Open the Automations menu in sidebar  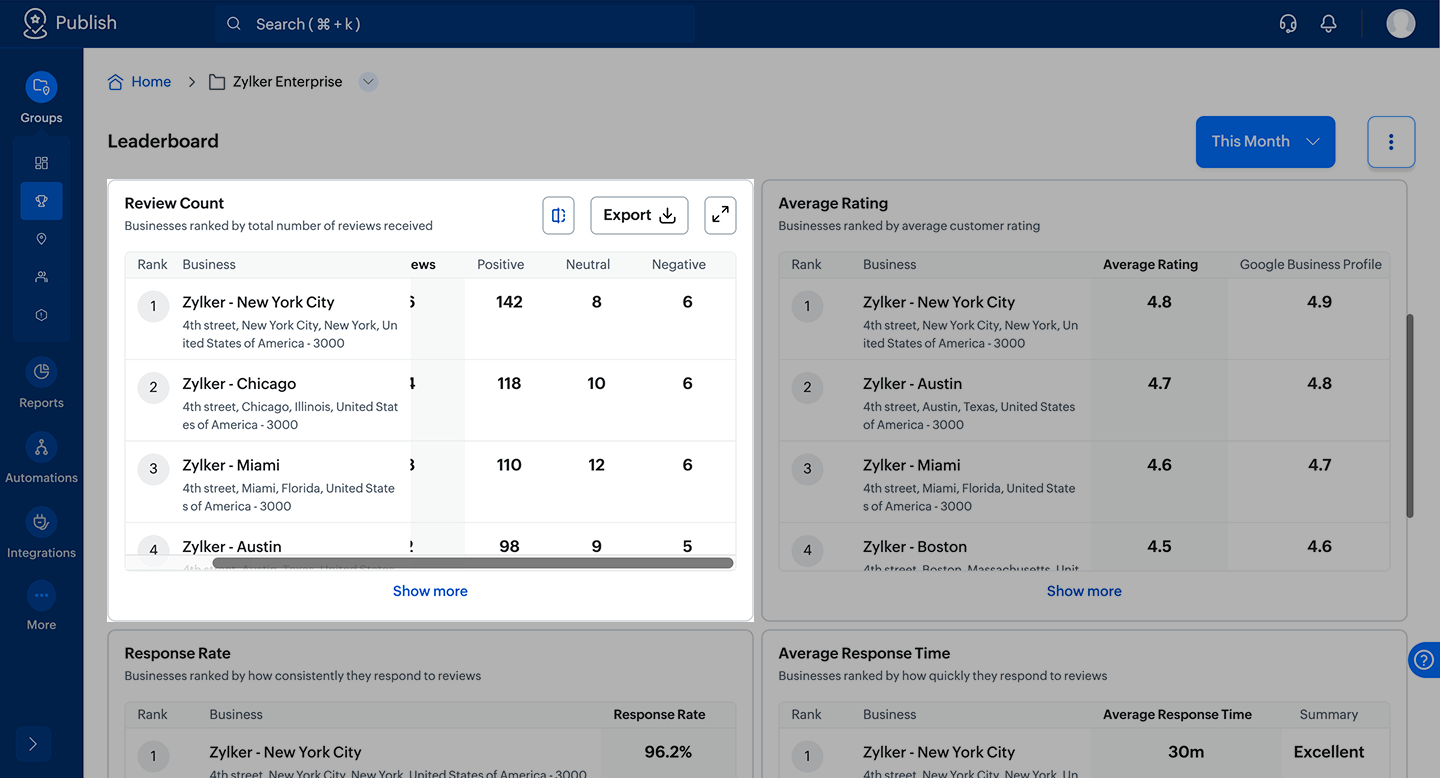click(x=41, y=458)
